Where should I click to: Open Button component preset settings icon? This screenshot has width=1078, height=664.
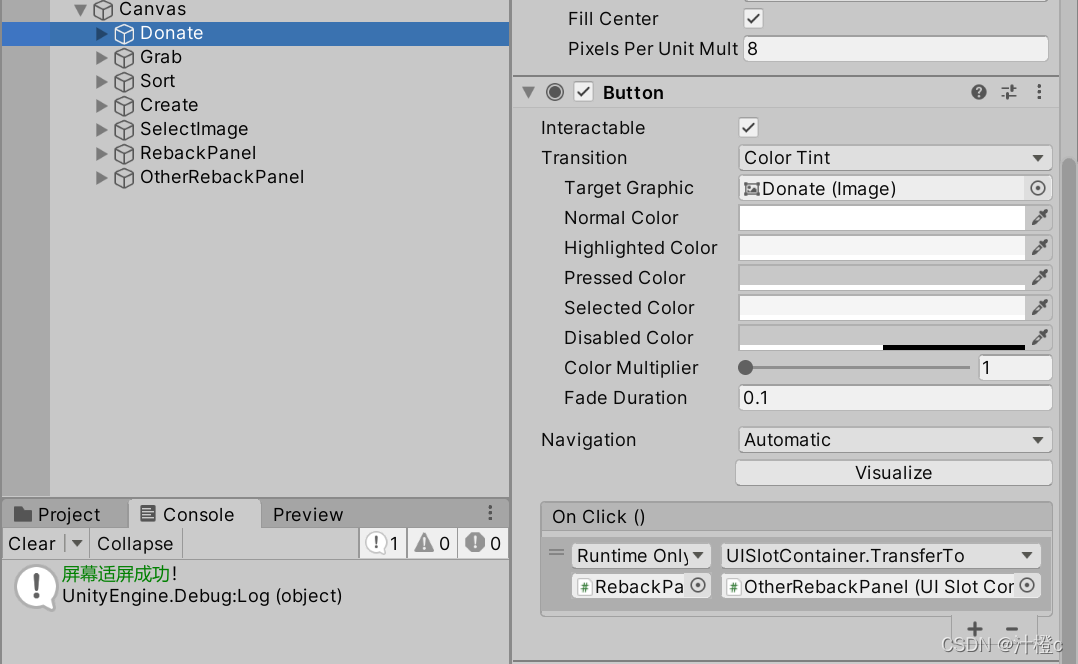click(1009, 92)
